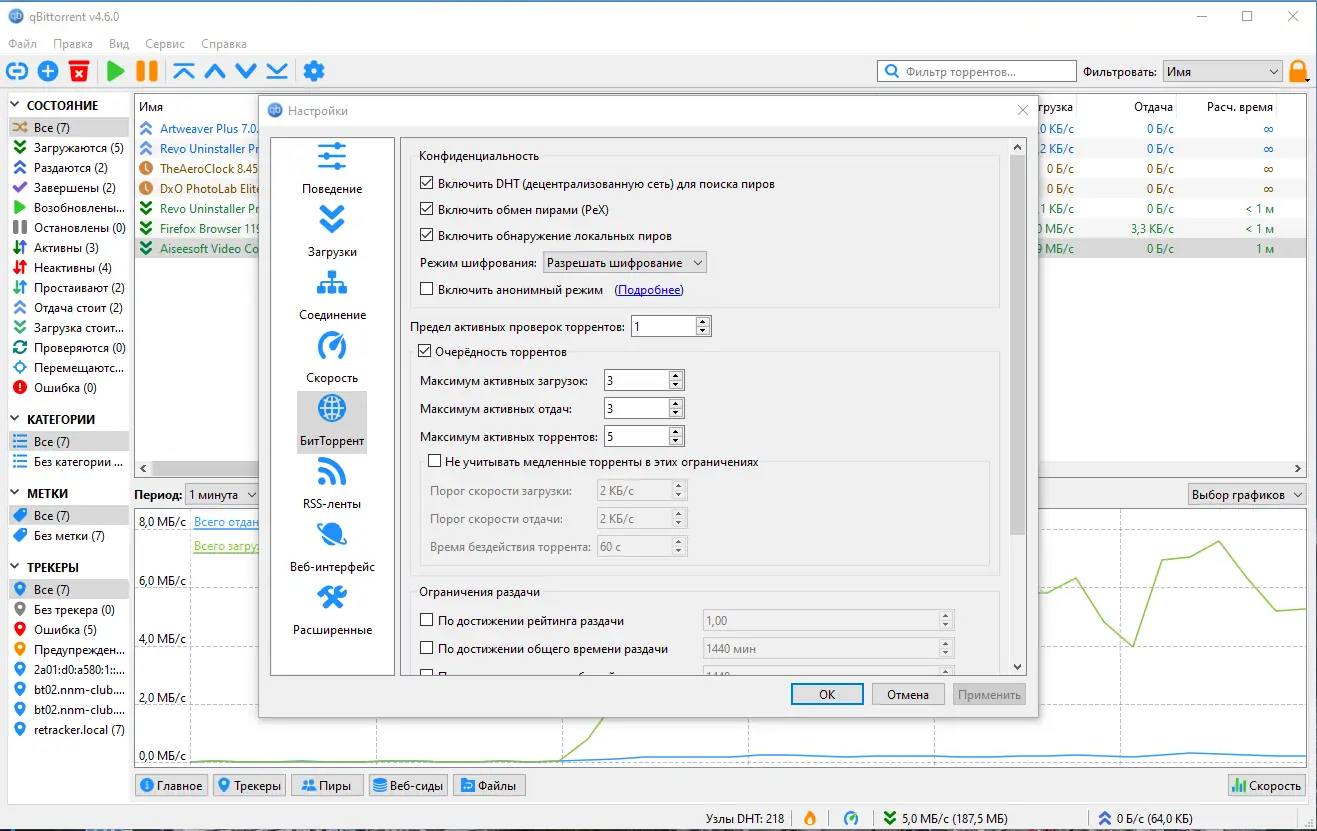Disable Включить DHT для поиска пиров
This screenshot has width=1317, height=831.
tap(425, 182)
